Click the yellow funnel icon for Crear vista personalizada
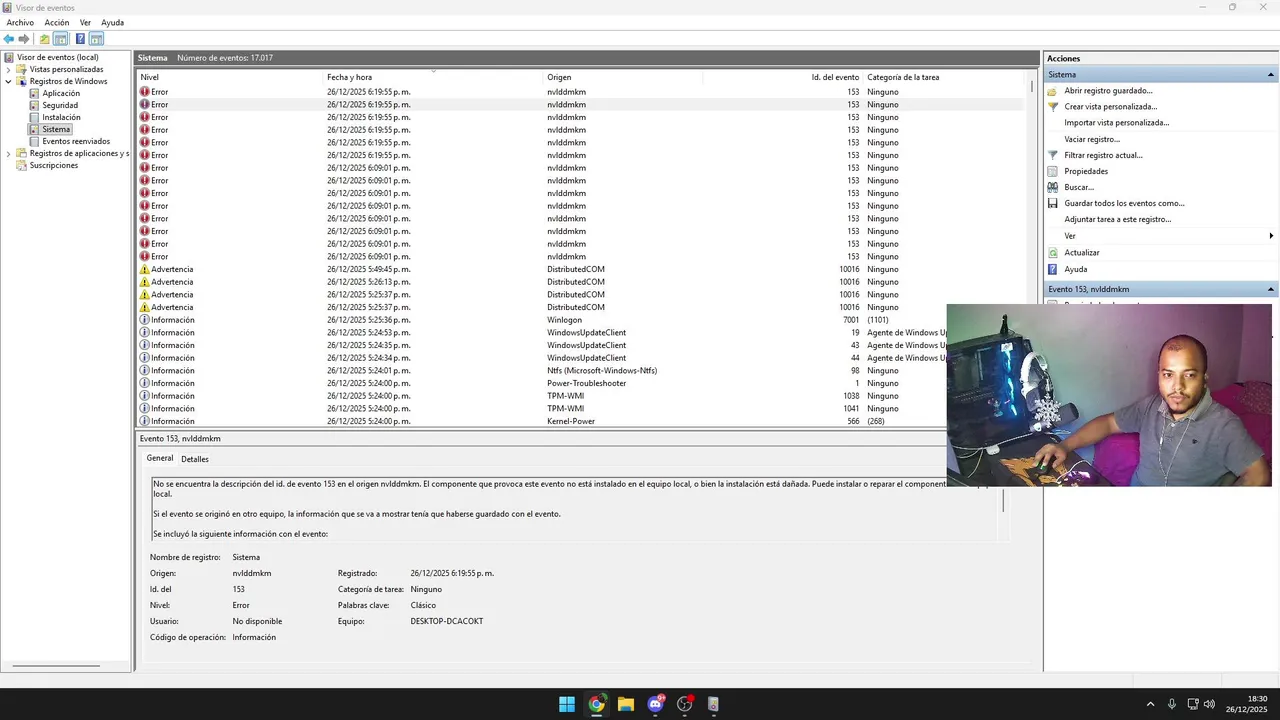Image resolution: width=1280 pixels, height=720 pixels. pos(1052,107)
